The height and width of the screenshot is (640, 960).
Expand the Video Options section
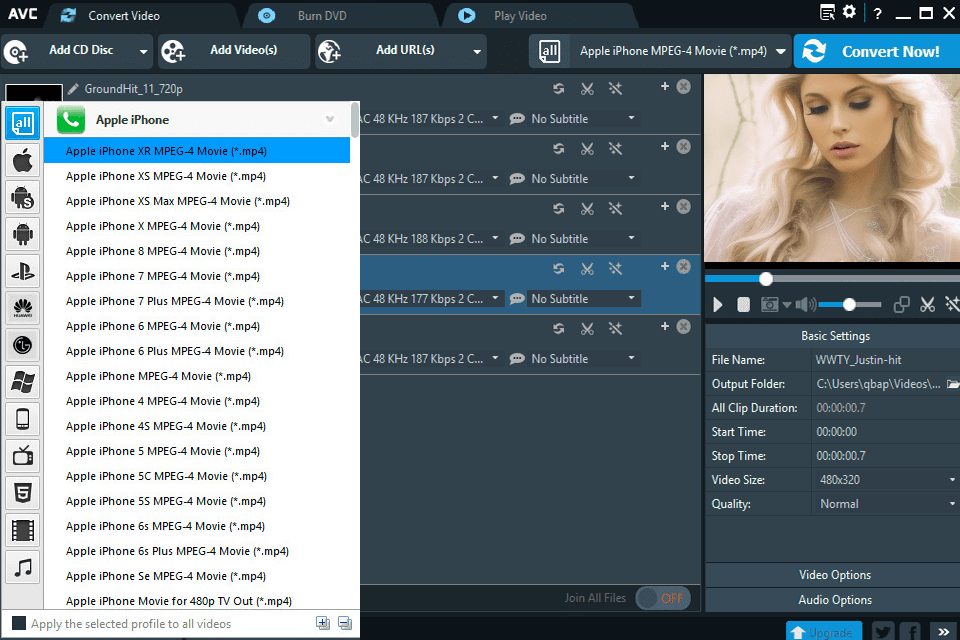834,574
